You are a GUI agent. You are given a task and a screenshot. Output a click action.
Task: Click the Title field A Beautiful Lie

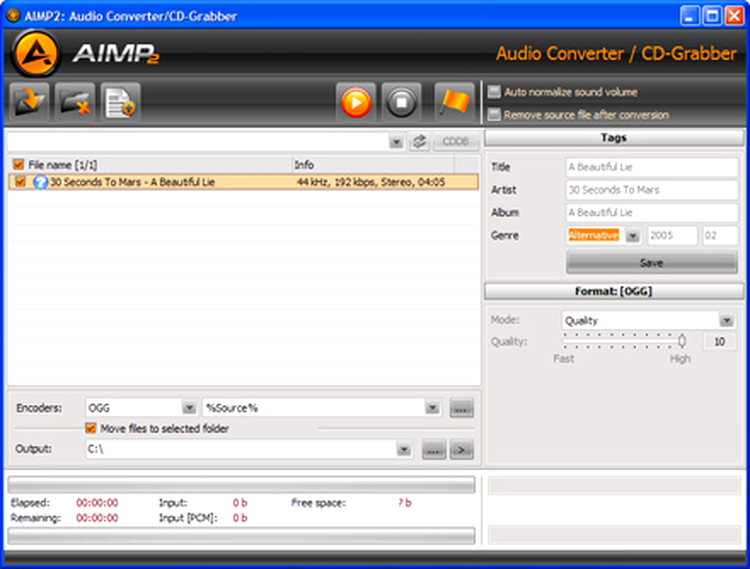tap(652, 167)
